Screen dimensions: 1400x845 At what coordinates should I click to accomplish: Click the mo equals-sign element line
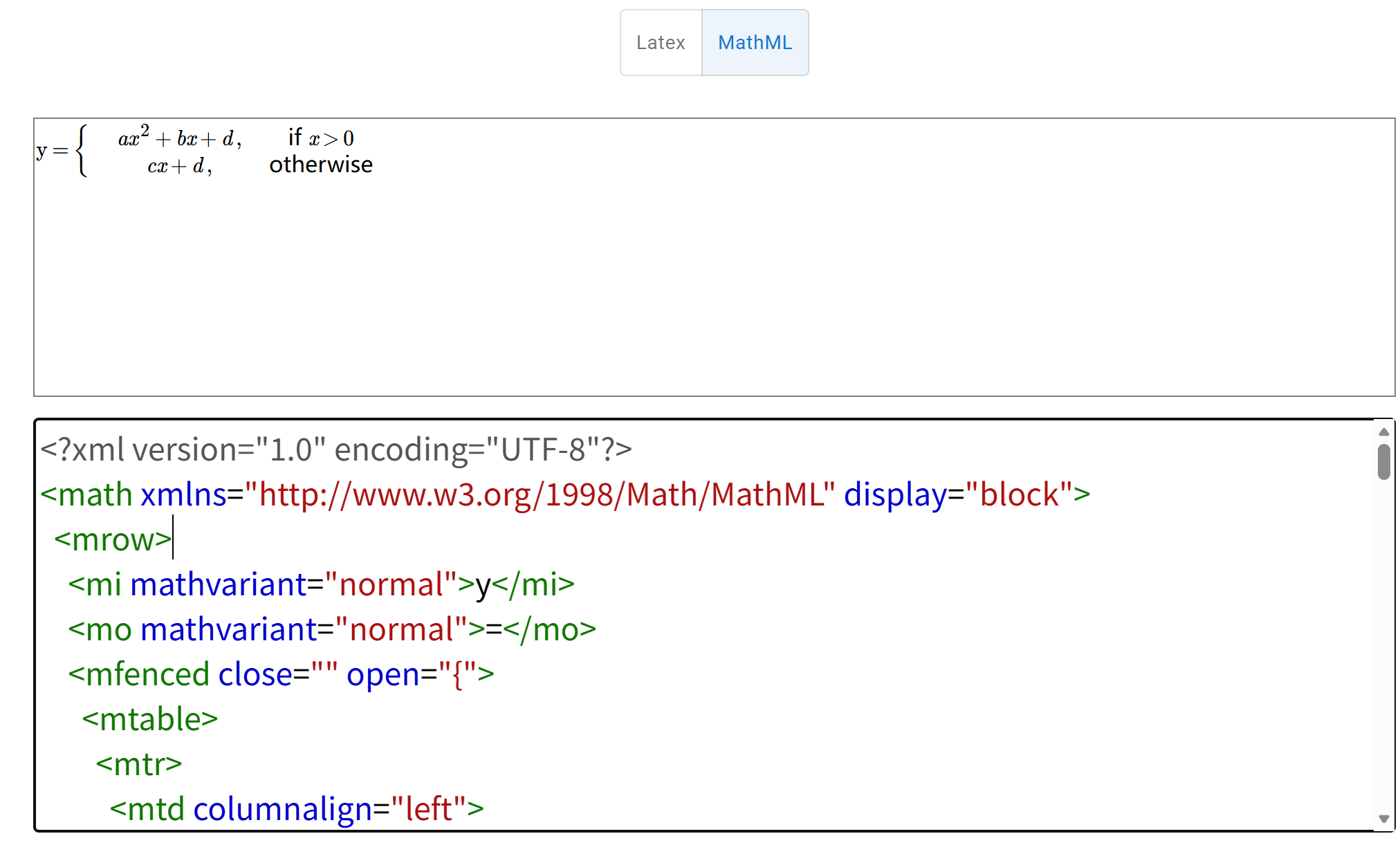(329, 629)
